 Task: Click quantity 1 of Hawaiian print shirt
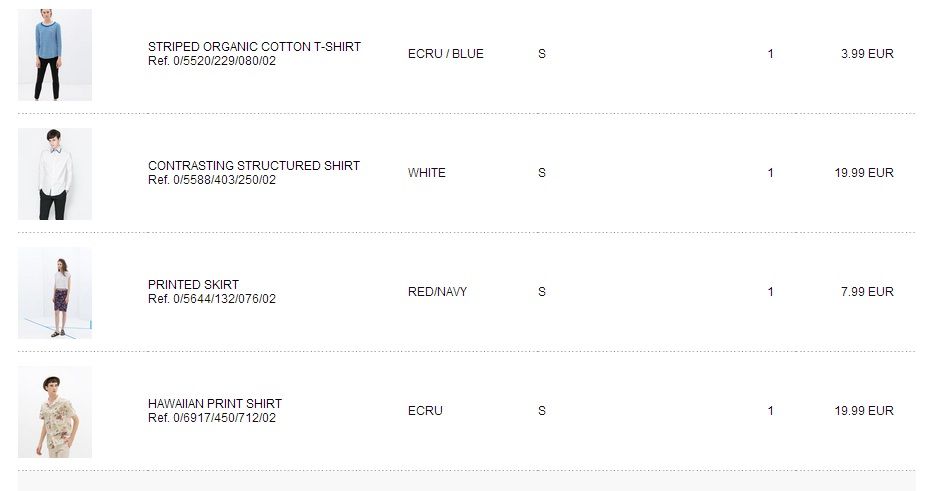pos(770,411)
